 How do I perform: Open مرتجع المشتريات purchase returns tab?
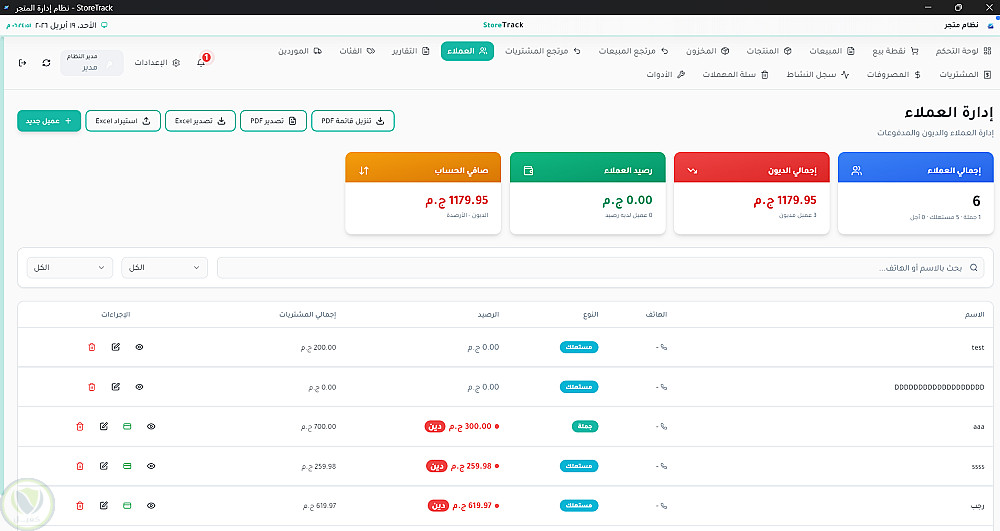tap(543, 51)
